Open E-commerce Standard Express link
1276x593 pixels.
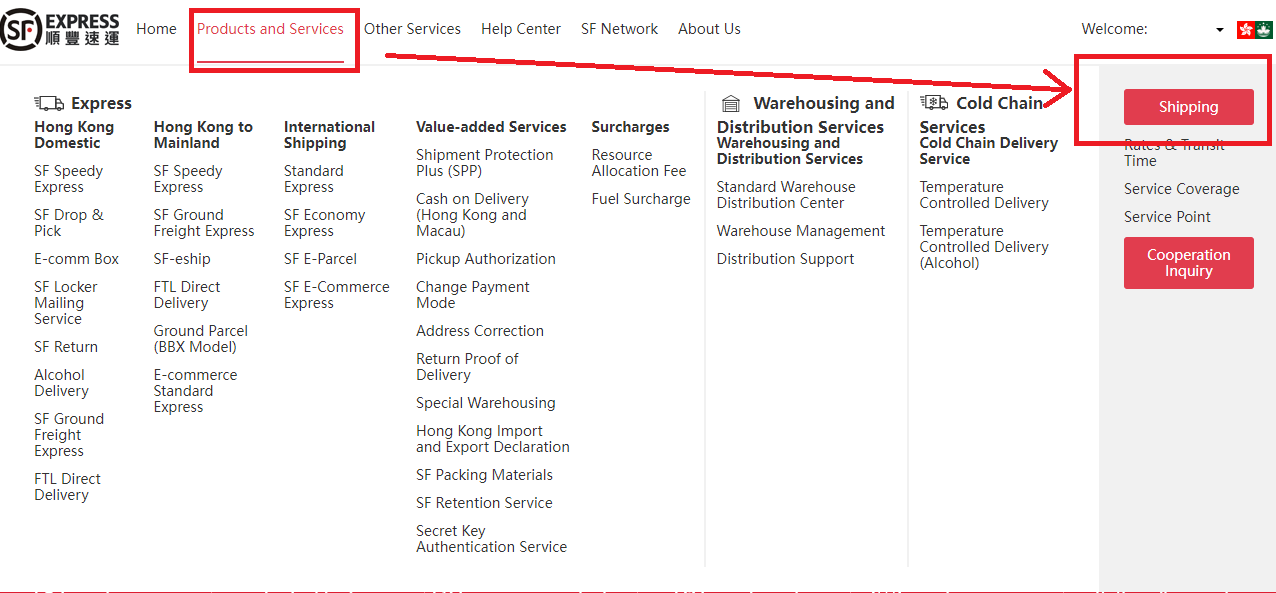[195, 391]
